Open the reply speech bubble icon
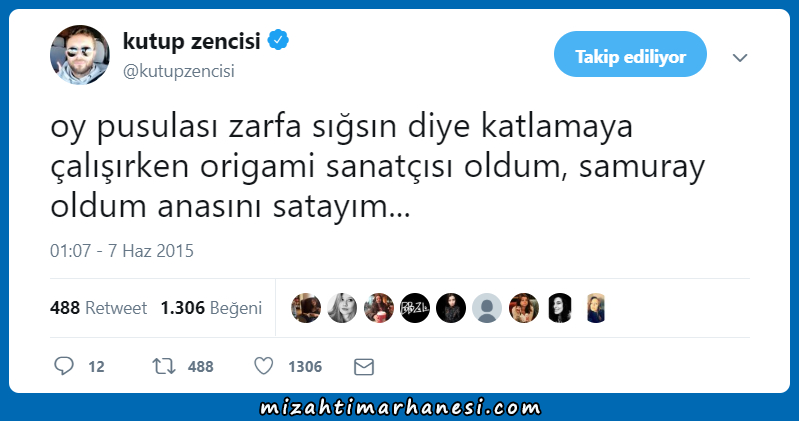799x421 pixels. [64, 366]
